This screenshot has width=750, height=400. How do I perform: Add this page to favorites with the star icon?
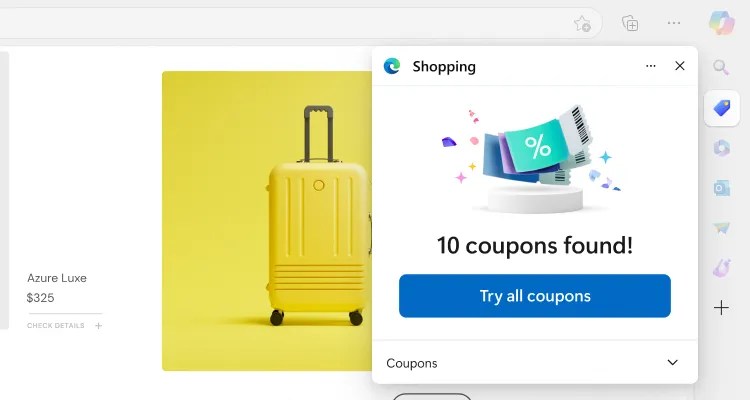pos(582,23)
